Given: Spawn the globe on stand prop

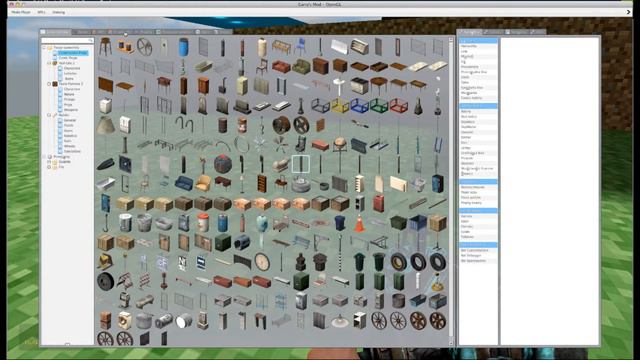Looking at the screenshot, I should click(x=340, y=144).
